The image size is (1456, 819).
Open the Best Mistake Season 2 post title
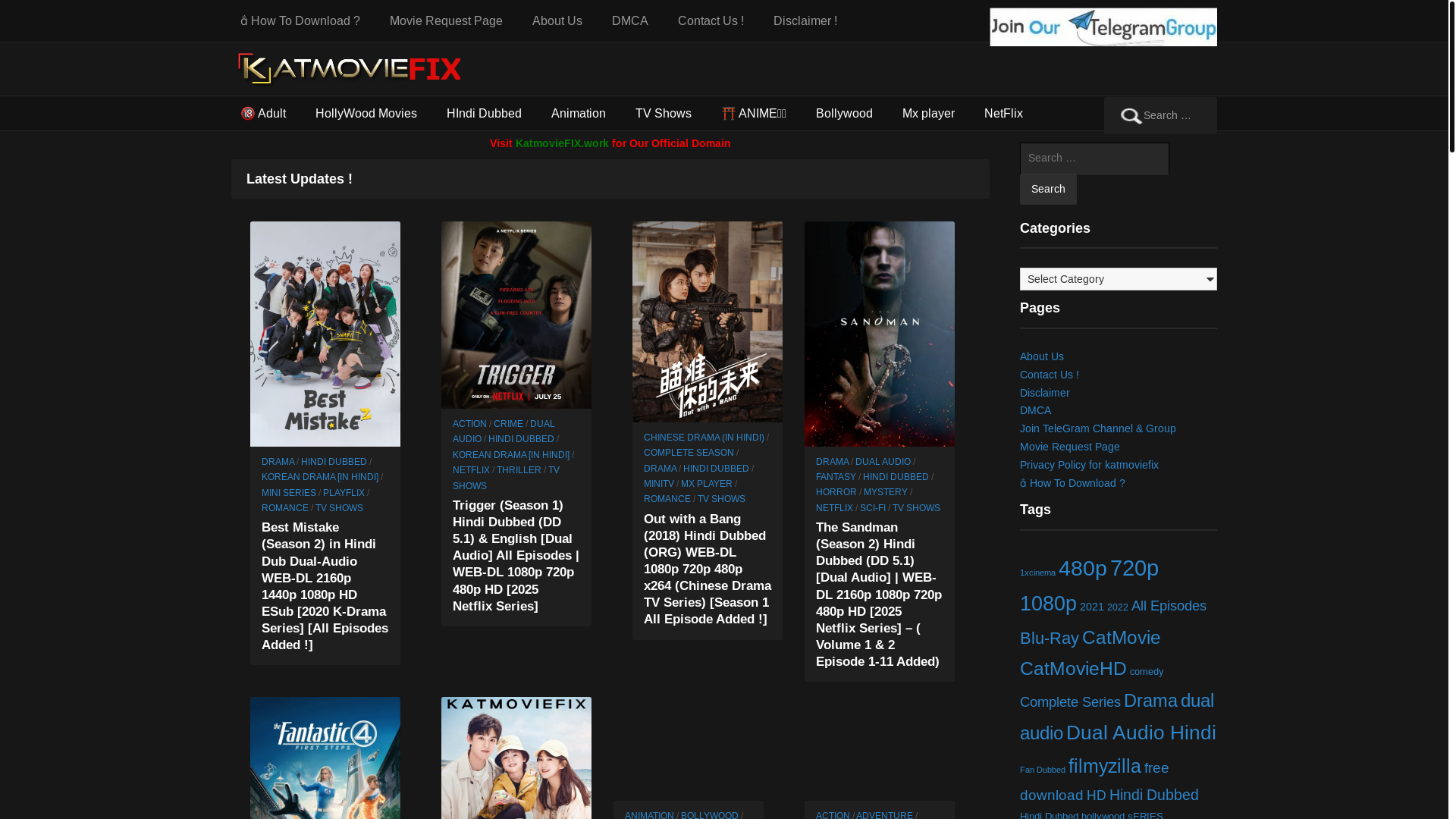325,586
